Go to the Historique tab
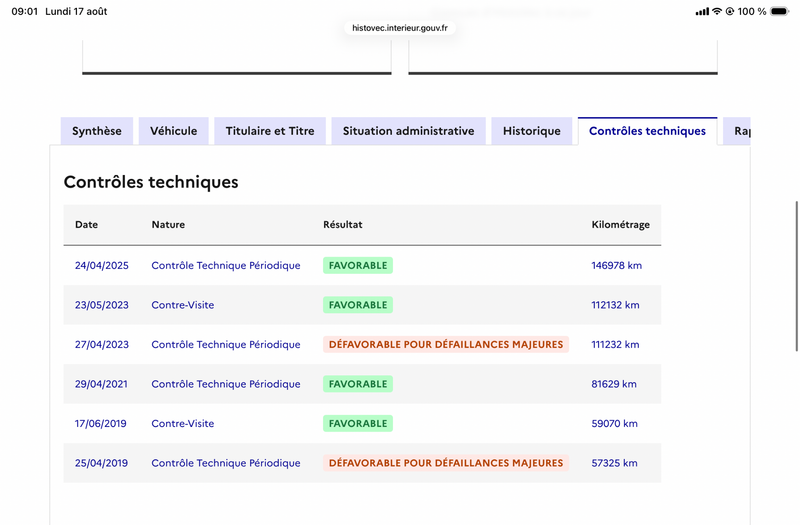 point(532,131)
